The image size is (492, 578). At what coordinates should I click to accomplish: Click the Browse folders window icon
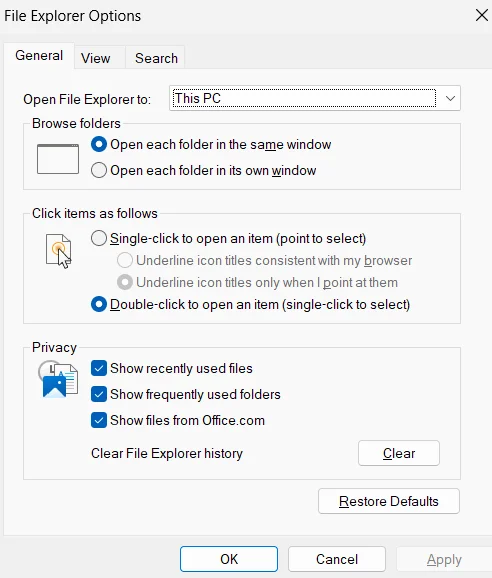(x=58, y=159)
